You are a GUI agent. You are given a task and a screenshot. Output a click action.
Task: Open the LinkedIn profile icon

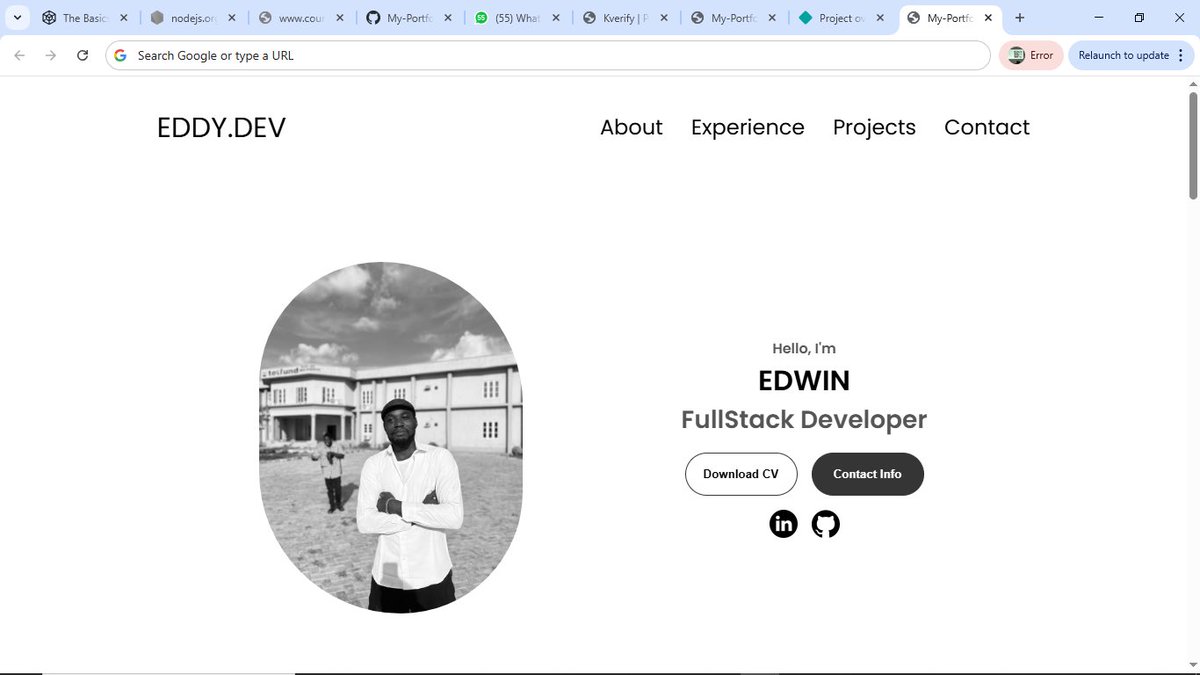tap(783, 523)
